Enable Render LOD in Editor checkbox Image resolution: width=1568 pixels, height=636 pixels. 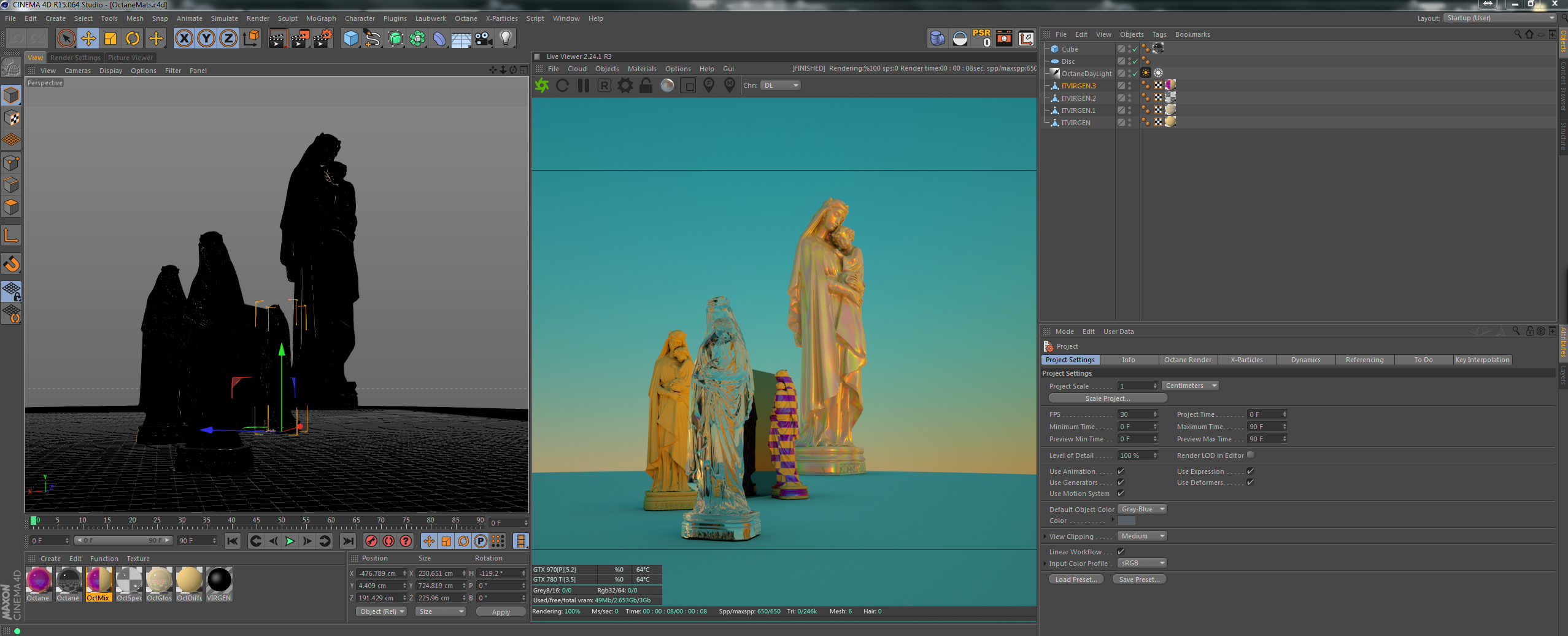1250,455
